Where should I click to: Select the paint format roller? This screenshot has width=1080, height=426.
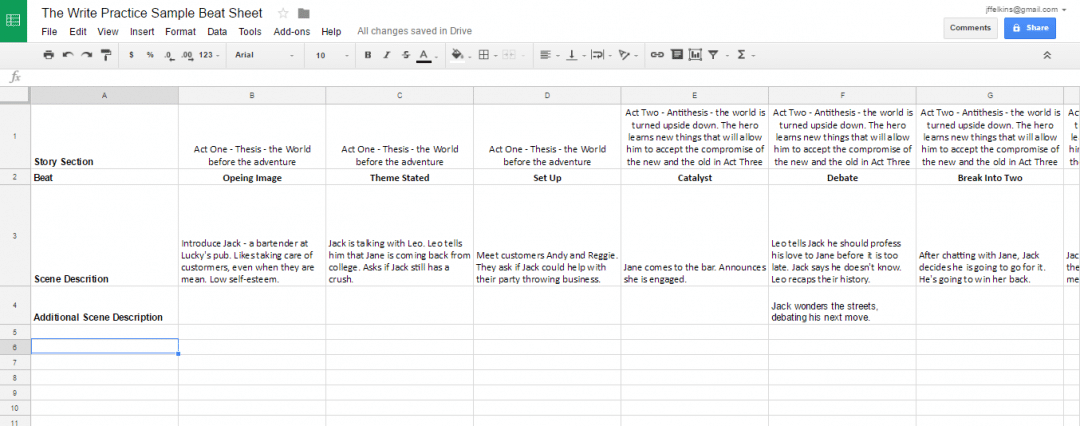click(105, 55)
